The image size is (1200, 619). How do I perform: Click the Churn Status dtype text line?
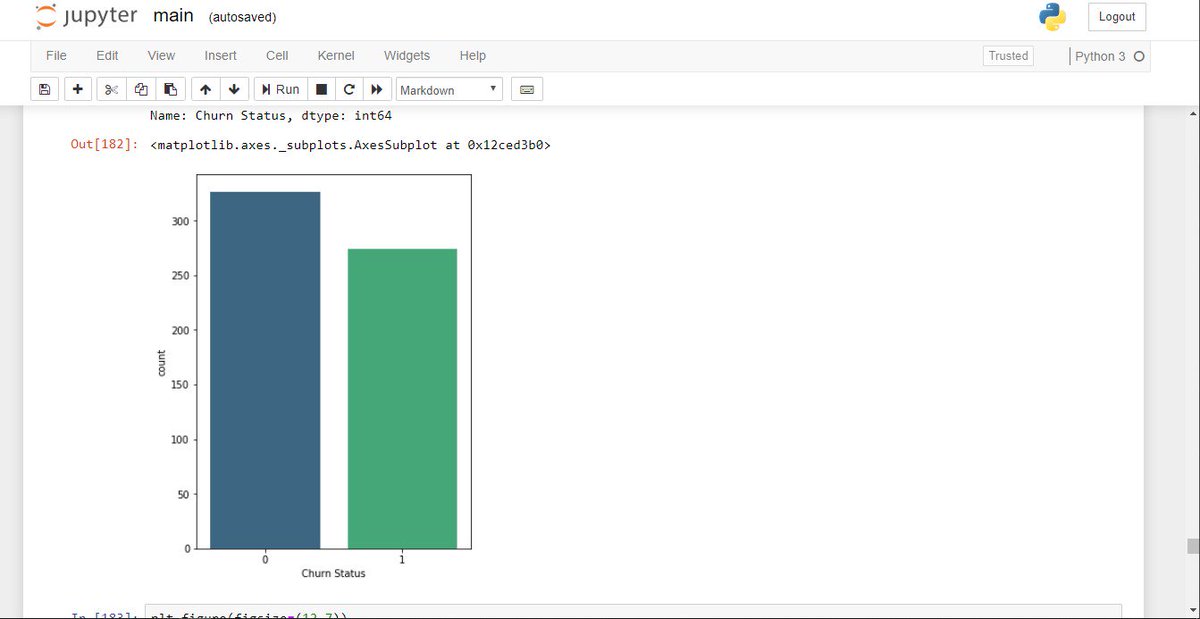point(271,116)
